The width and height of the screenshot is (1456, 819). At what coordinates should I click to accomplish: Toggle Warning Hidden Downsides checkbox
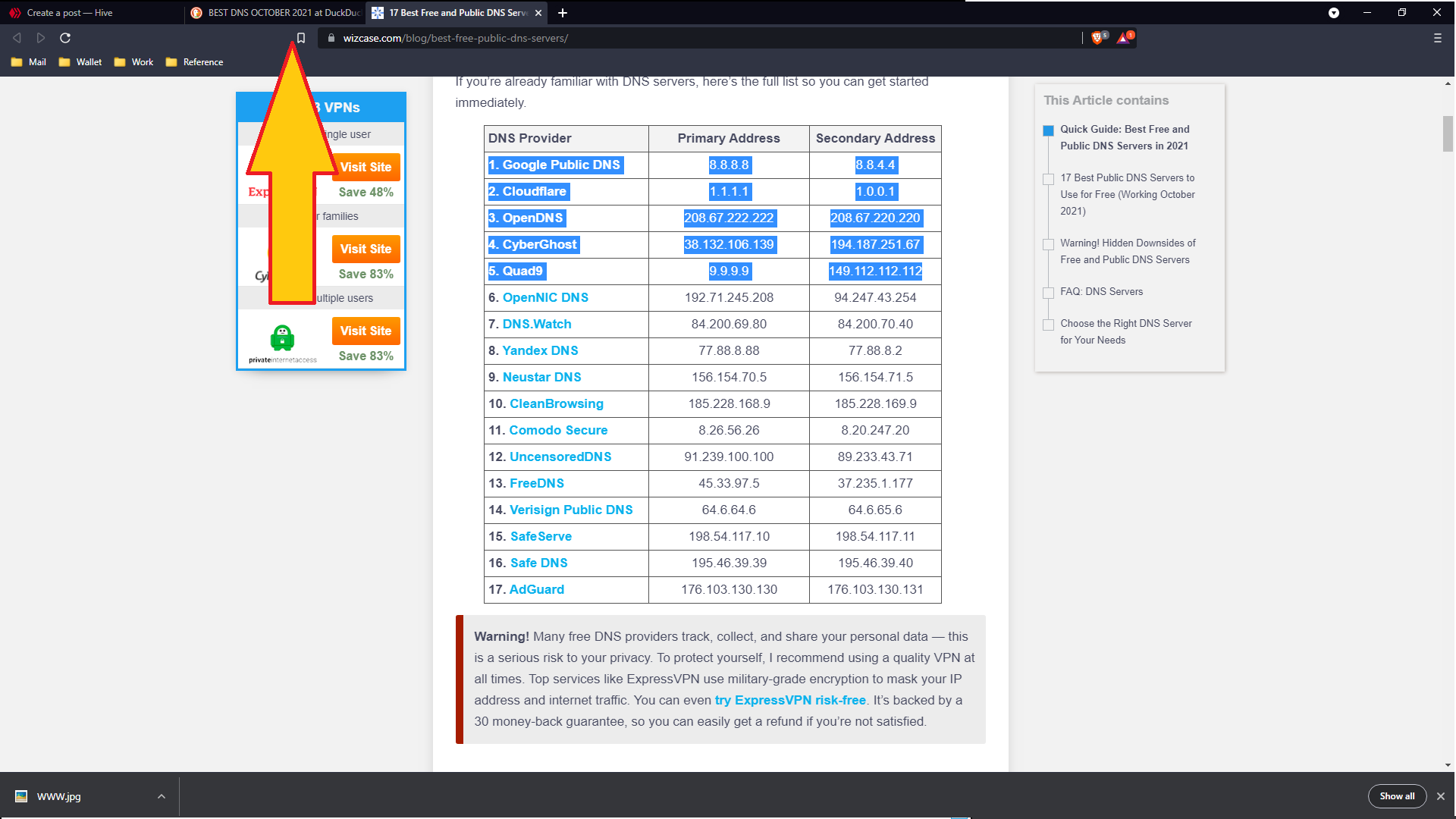(1048, 243)
